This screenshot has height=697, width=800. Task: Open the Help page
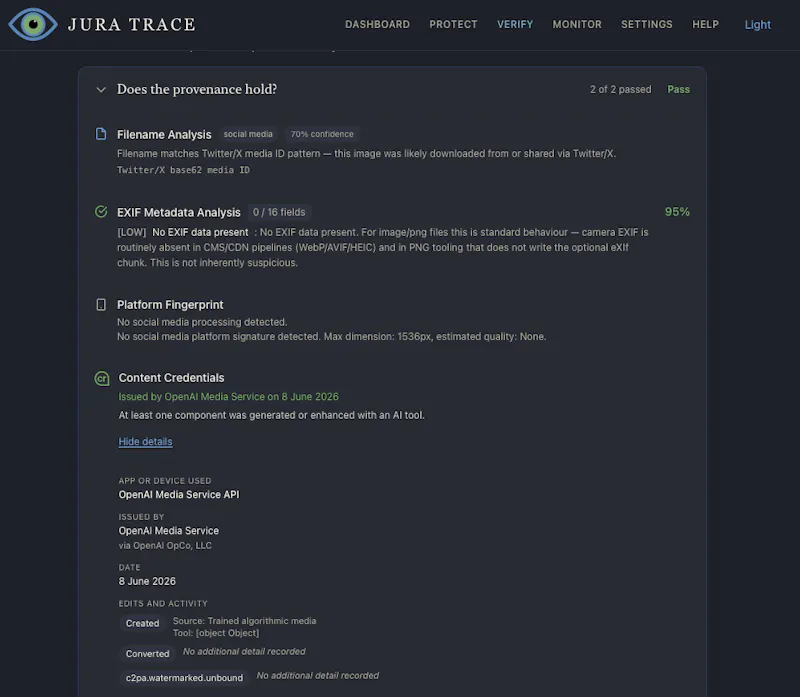pos(705,24)
